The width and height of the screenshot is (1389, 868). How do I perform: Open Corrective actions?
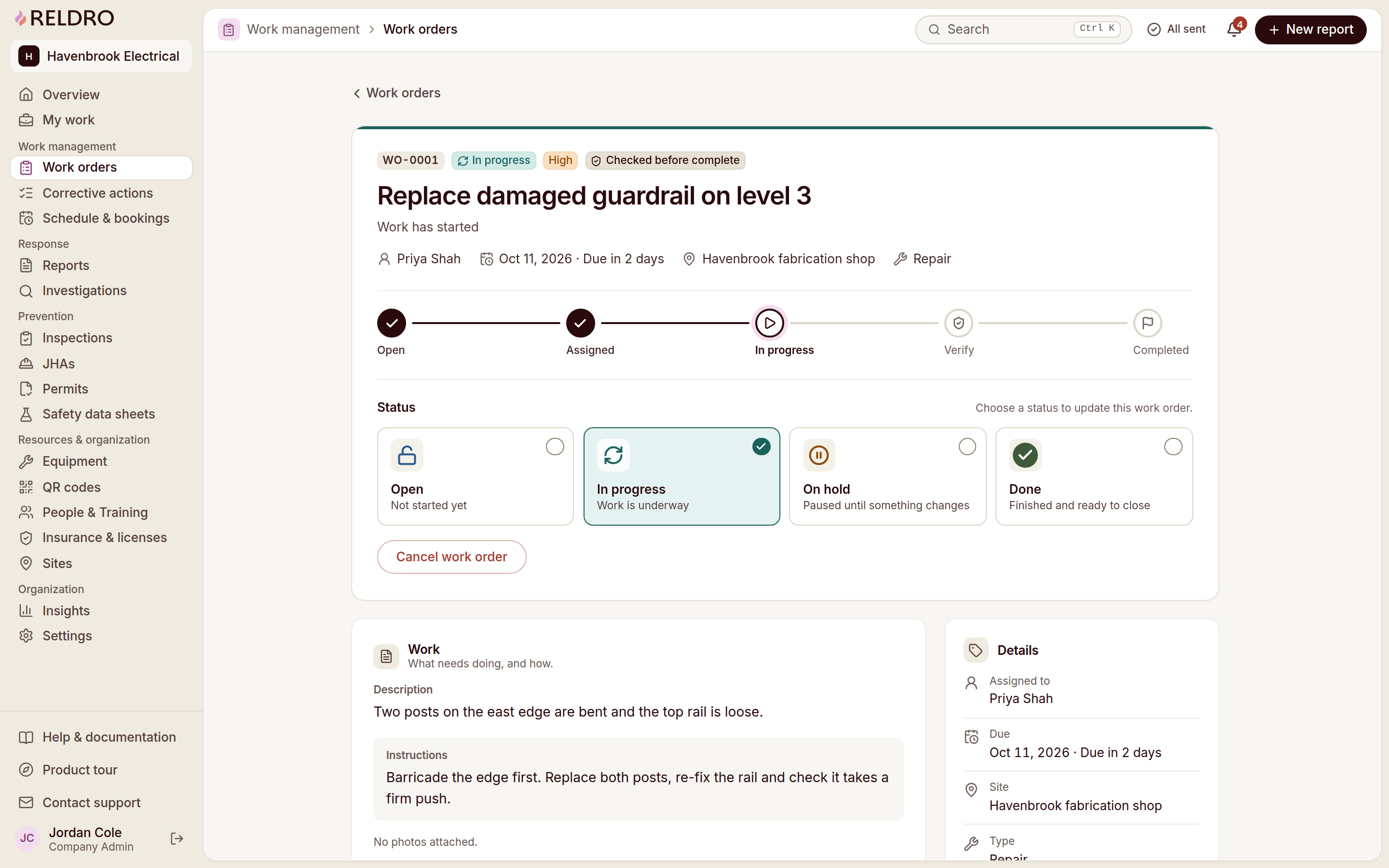tap(101, 193)
